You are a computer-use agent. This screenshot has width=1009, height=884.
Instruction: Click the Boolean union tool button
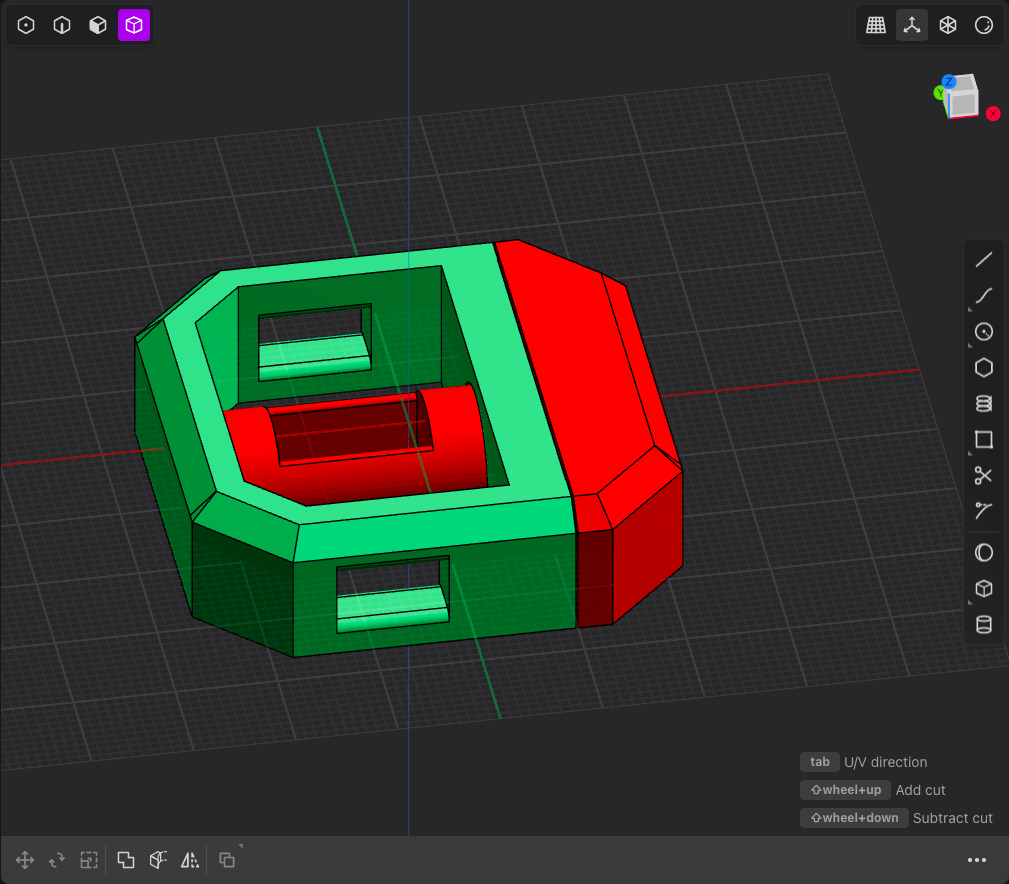point(126,860)
